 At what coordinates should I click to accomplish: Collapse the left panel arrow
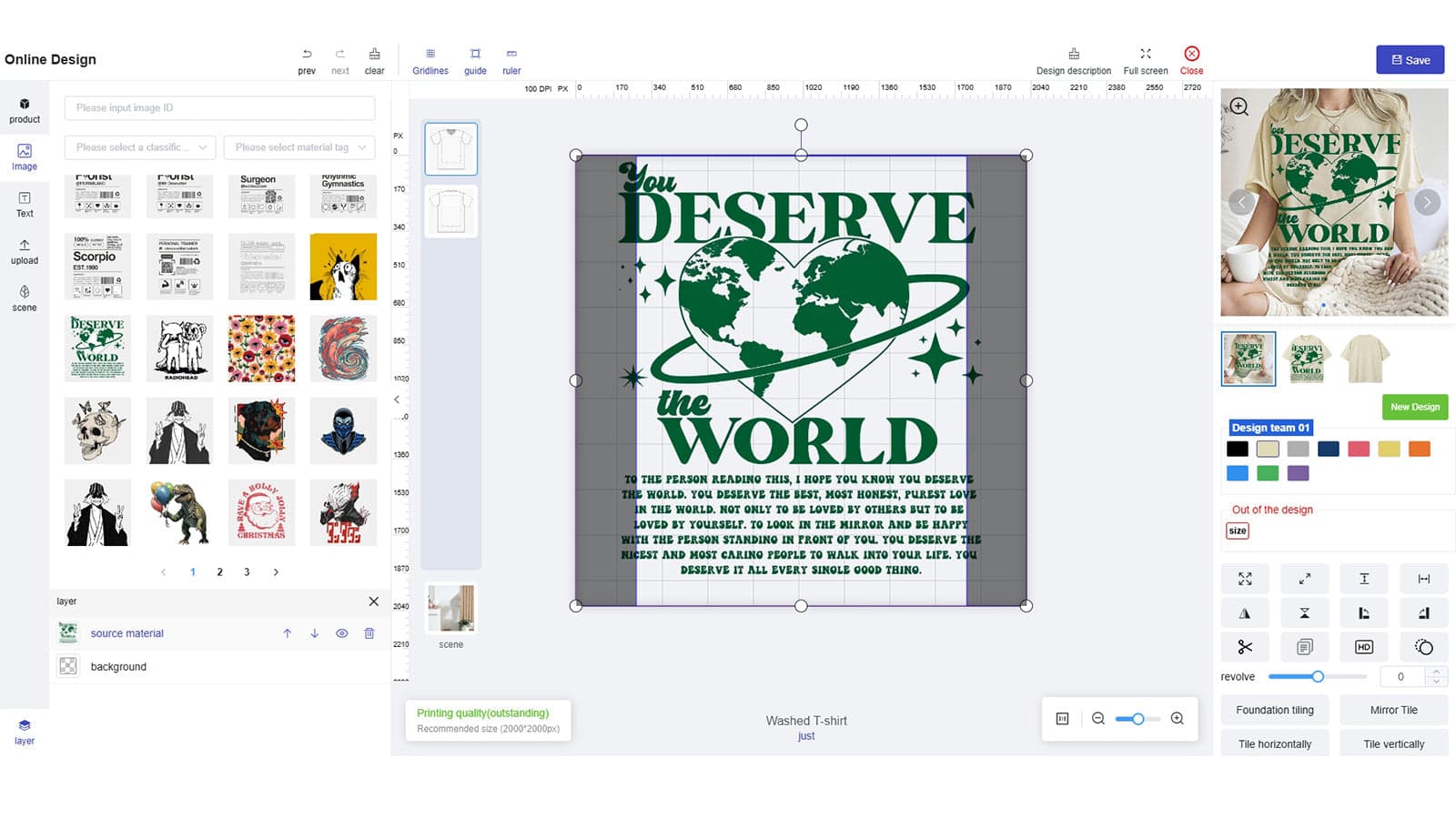pos(397,399)
